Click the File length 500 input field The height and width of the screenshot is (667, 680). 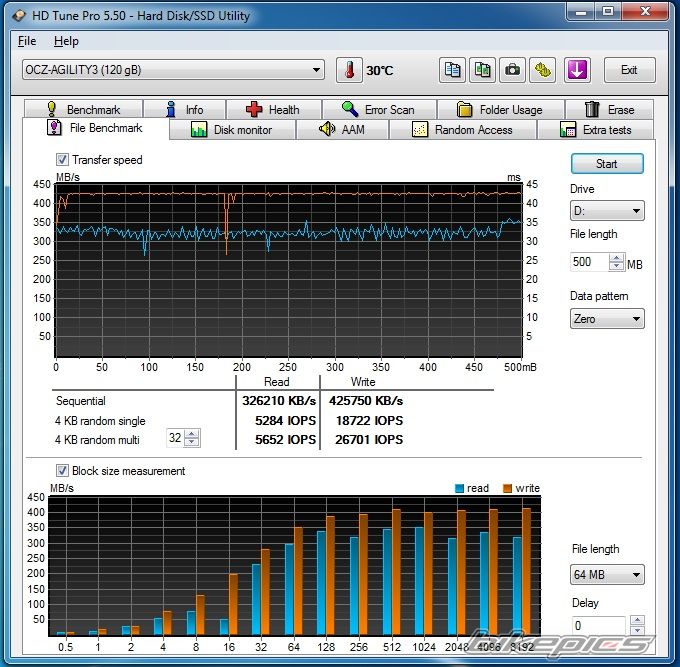tap(586, 262)
